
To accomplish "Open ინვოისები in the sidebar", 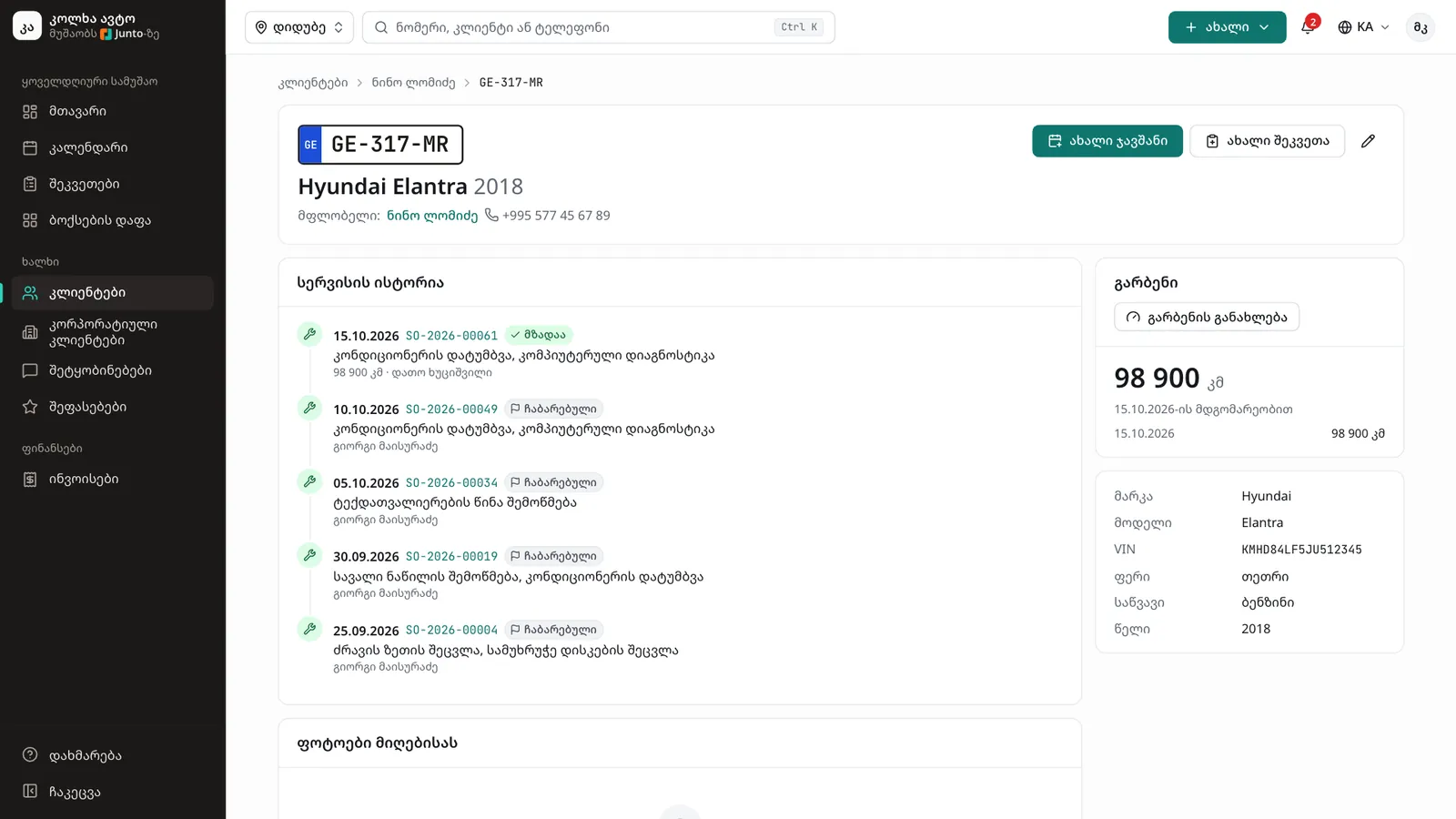I will 113,479.
